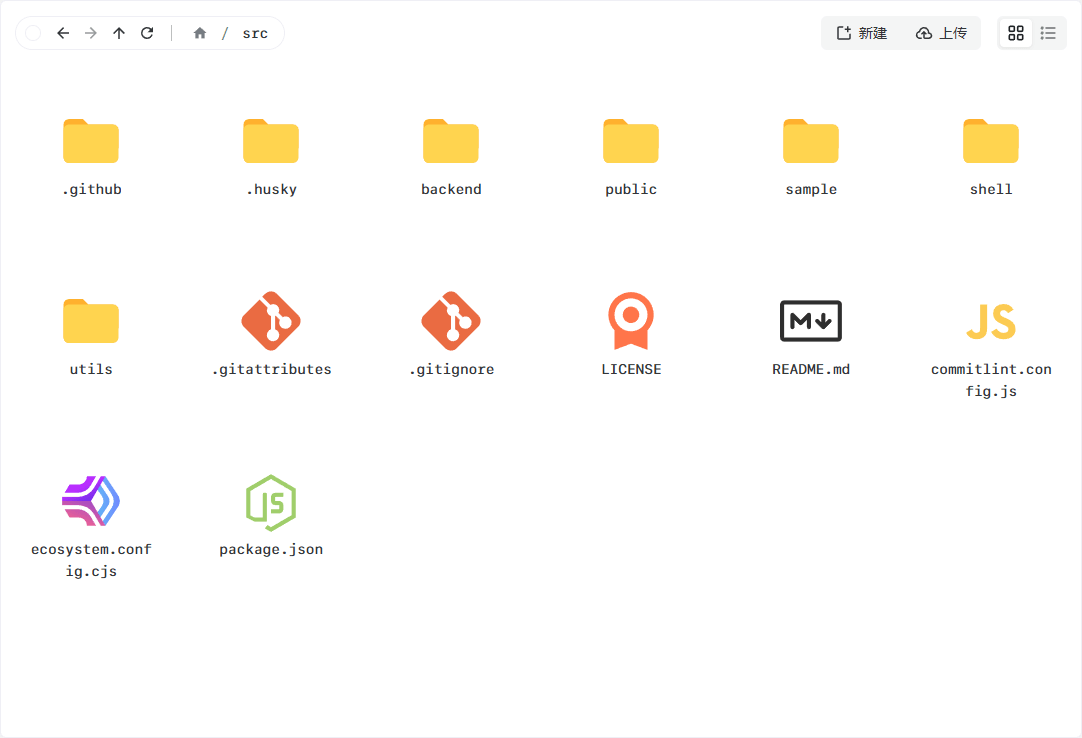Select the package.json node file

click(271, 516)
